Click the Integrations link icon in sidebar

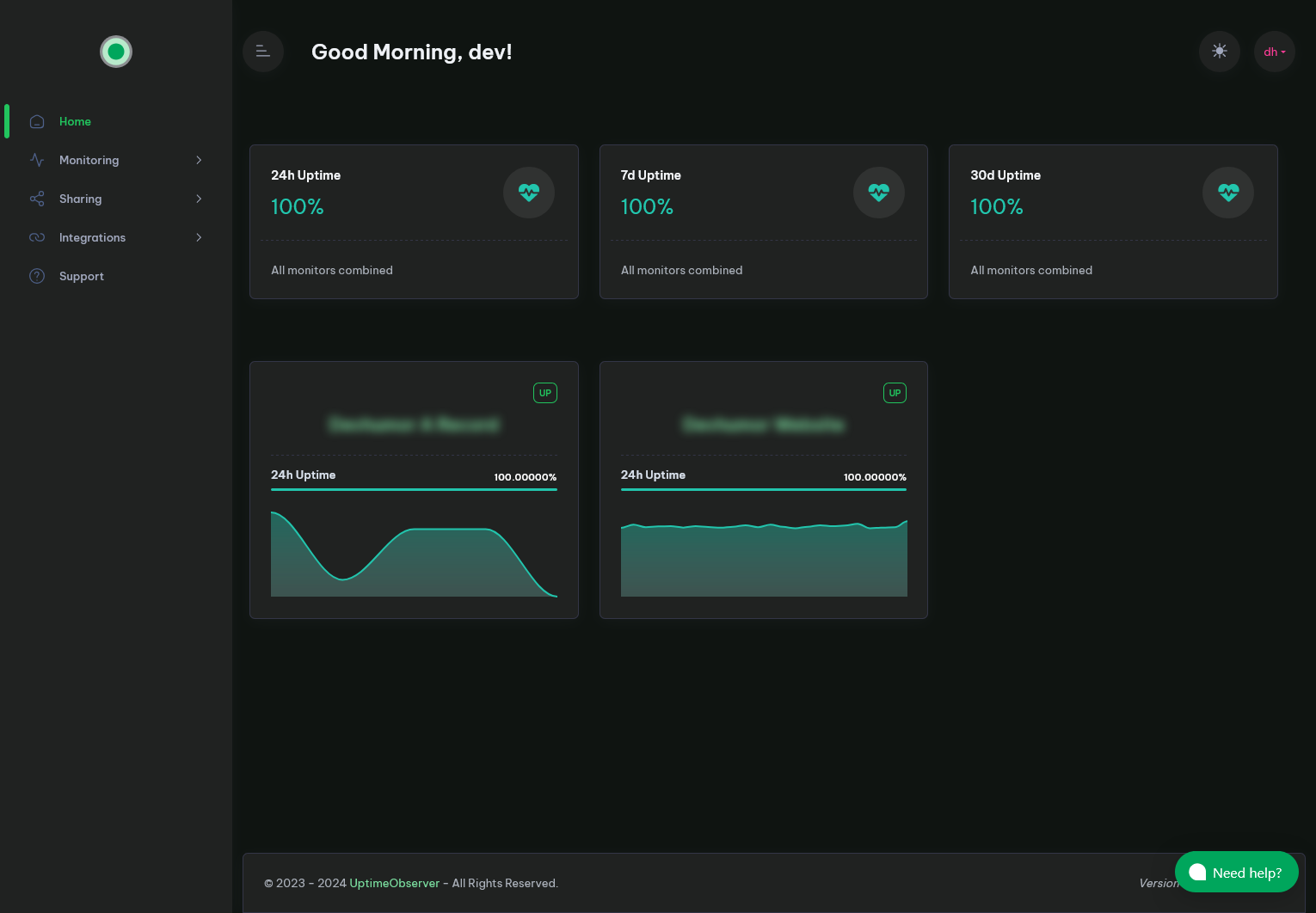coord(37,237)
